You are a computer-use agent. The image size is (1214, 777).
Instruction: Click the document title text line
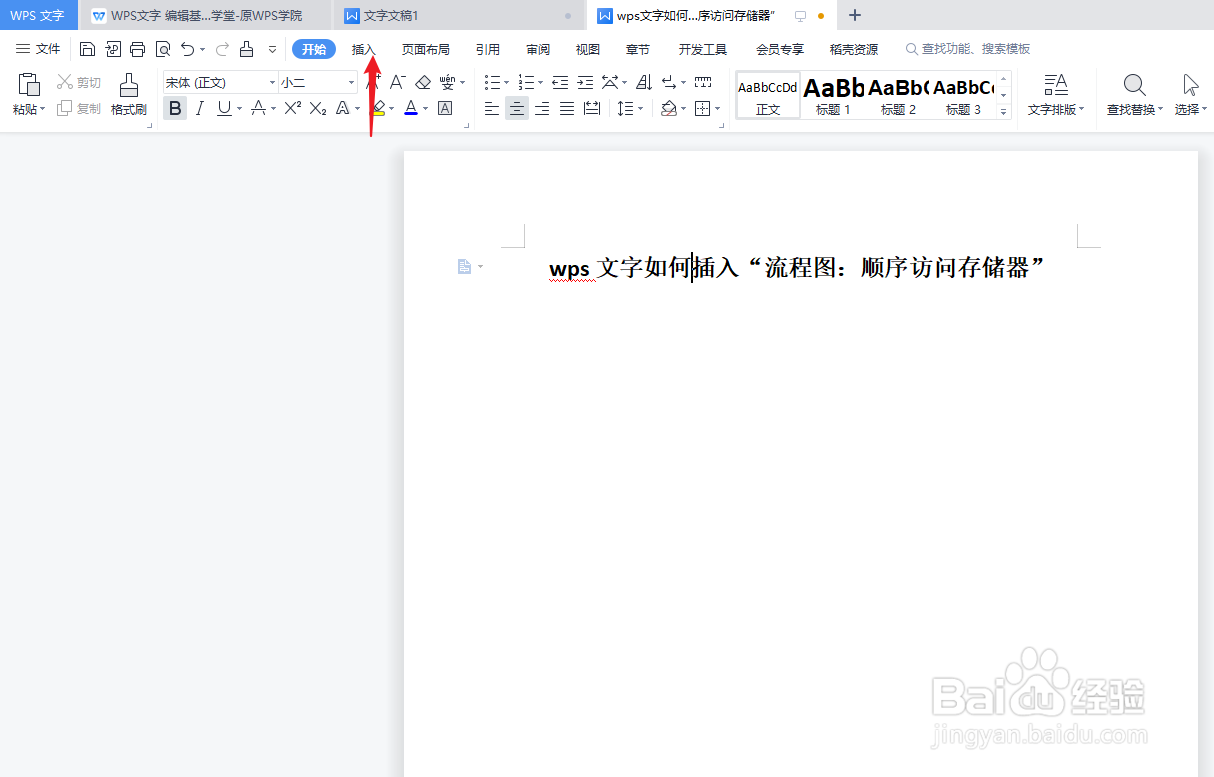(797, 268)
